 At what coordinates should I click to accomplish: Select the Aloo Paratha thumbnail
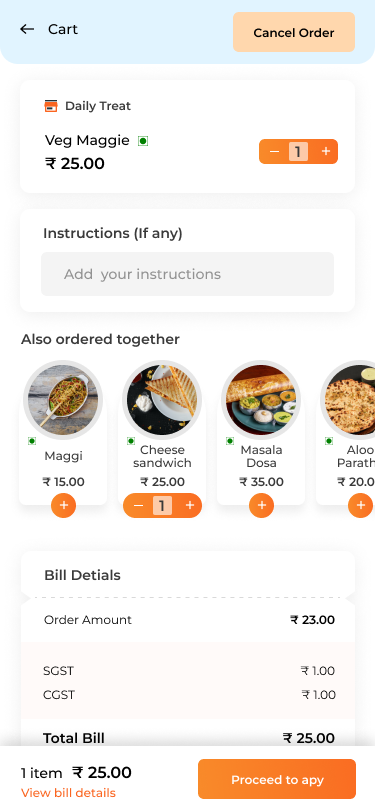tap(350, 400)
